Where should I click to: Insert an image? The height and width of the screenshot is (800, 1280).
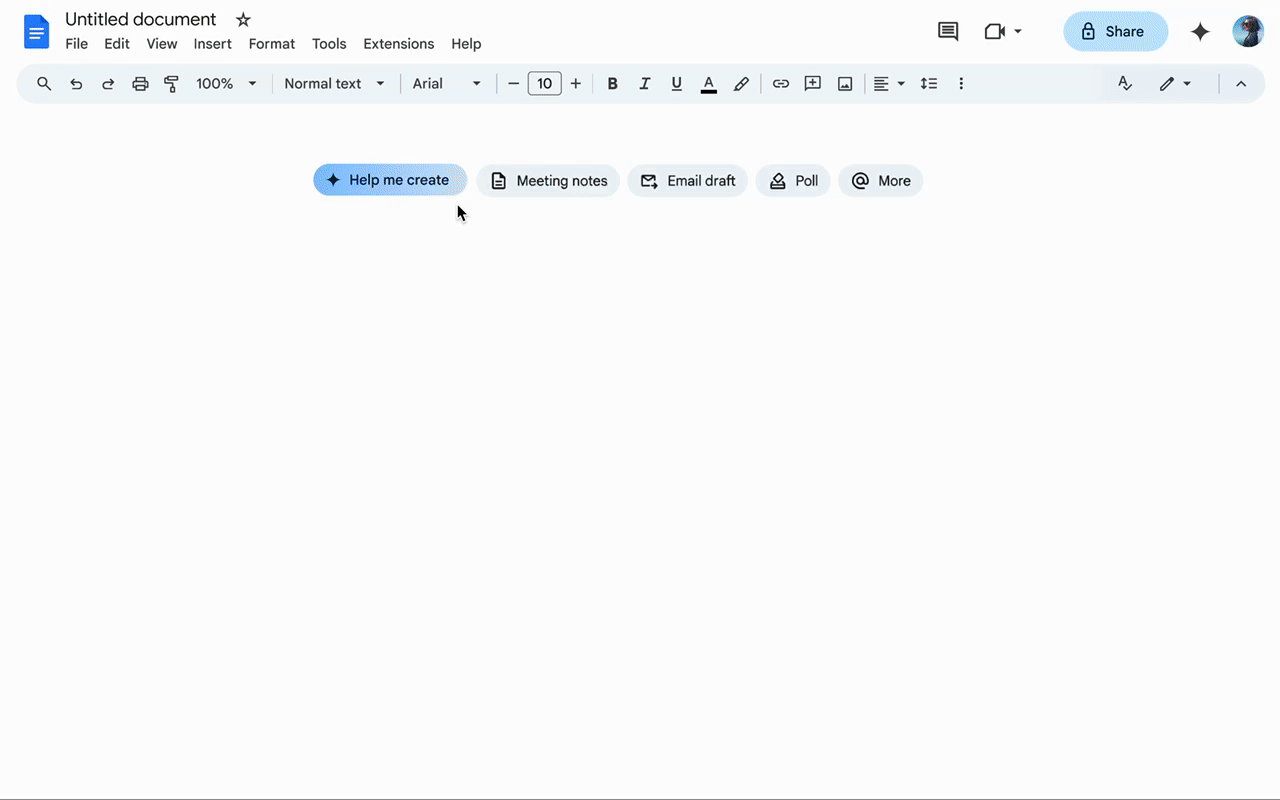pyautogui.click(x=845, y=84)
